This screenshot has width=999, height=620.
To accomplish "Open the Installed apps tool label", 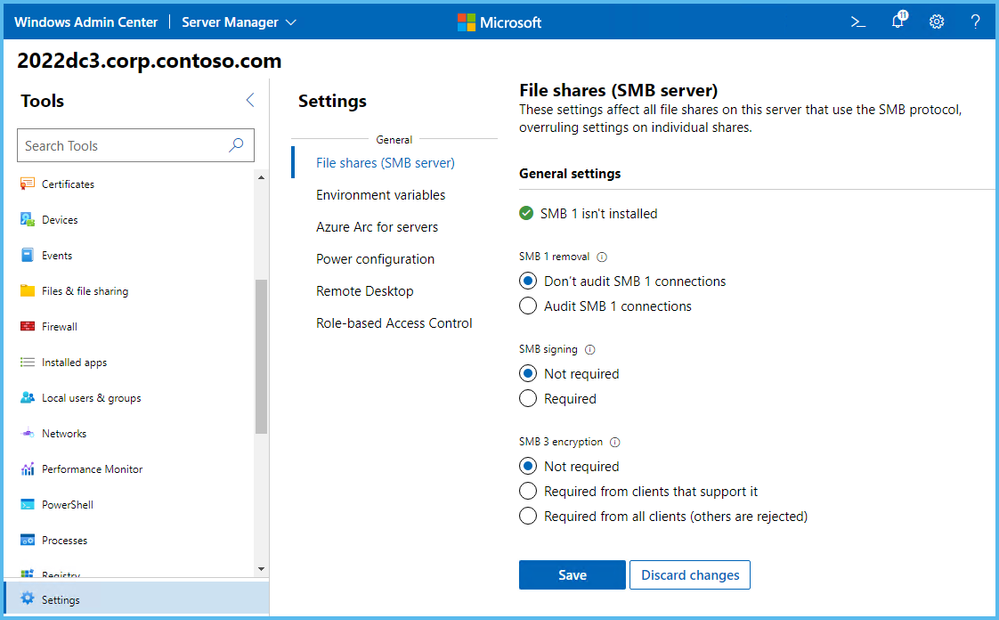I will (x=74, y=363).
